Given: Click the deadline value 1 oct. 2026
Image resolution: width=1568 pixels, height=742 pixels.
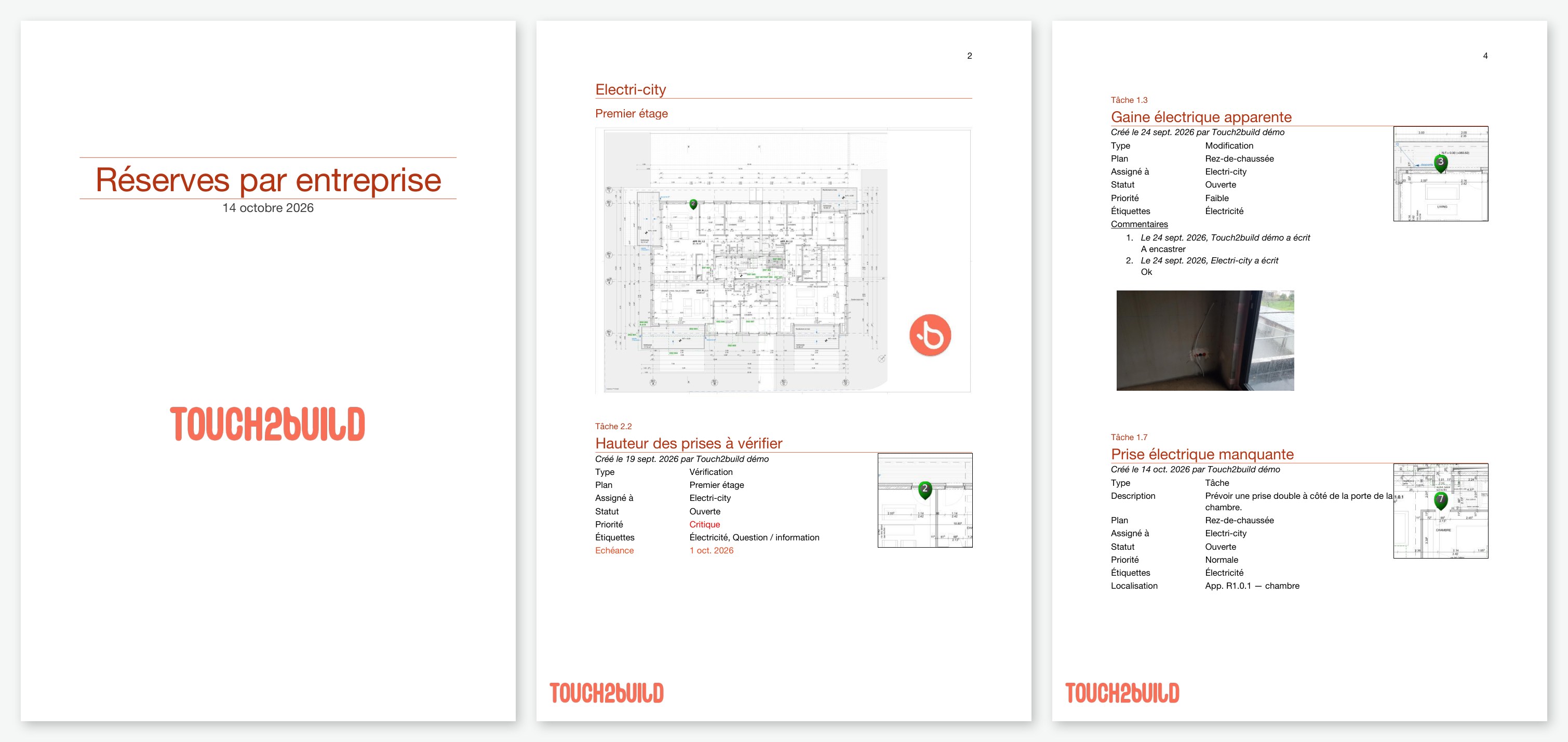Looking at the screenshot, I should tap(711, 550).
